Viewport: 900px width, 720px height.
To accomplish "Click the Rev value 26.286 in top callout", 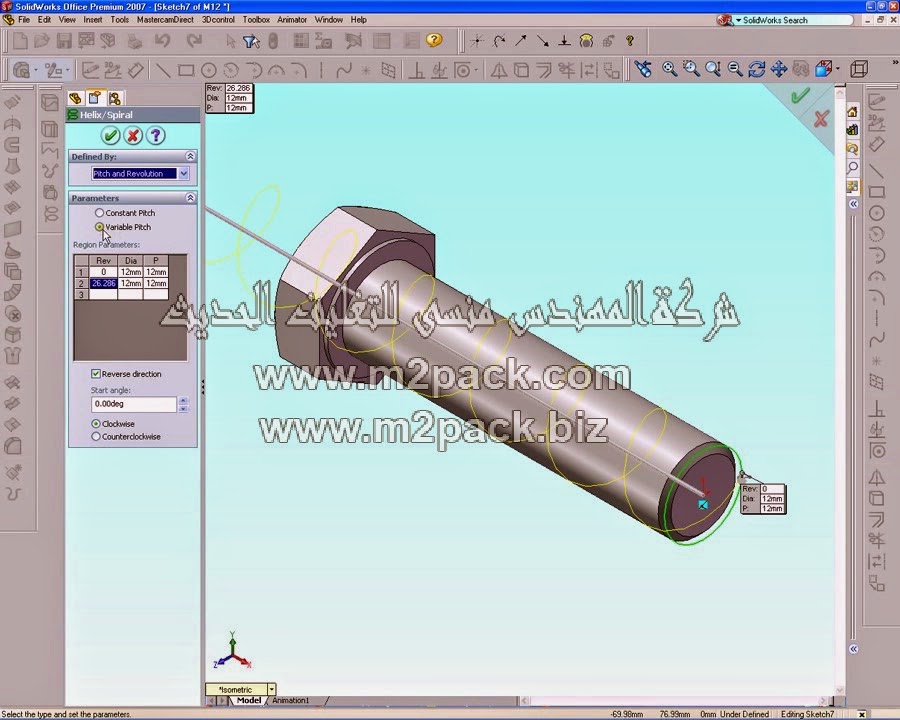I will [x=238, y=88].
